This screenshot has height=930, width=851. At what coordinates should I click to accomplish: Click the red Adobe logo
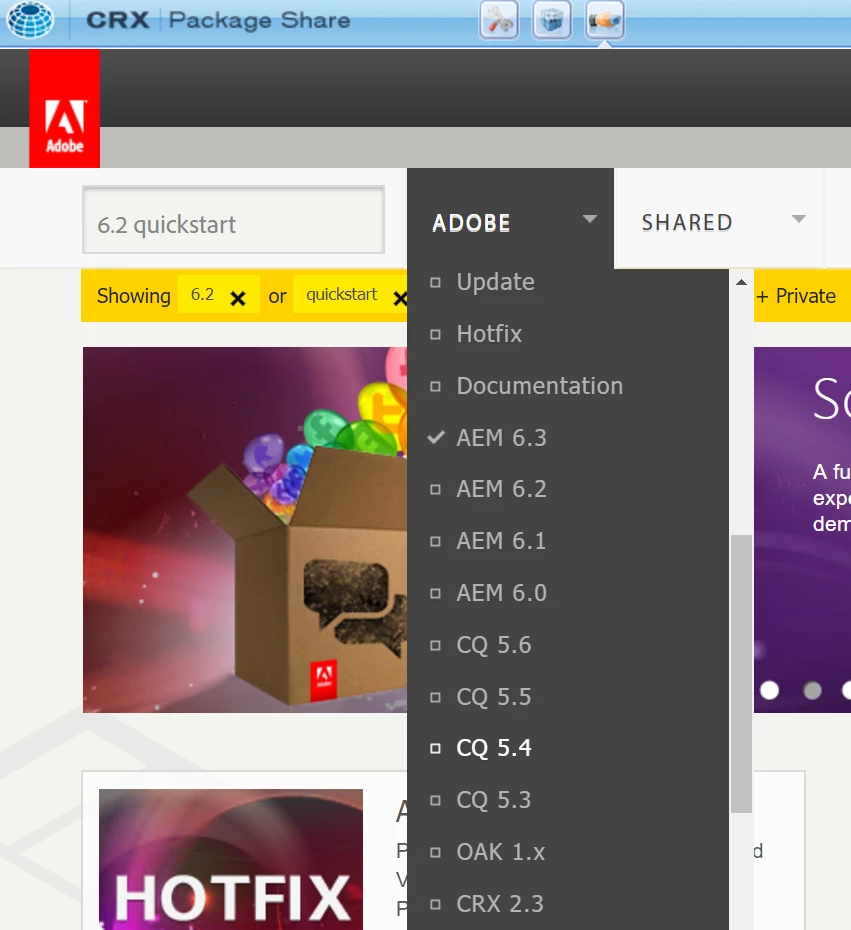tap(65, 109)
